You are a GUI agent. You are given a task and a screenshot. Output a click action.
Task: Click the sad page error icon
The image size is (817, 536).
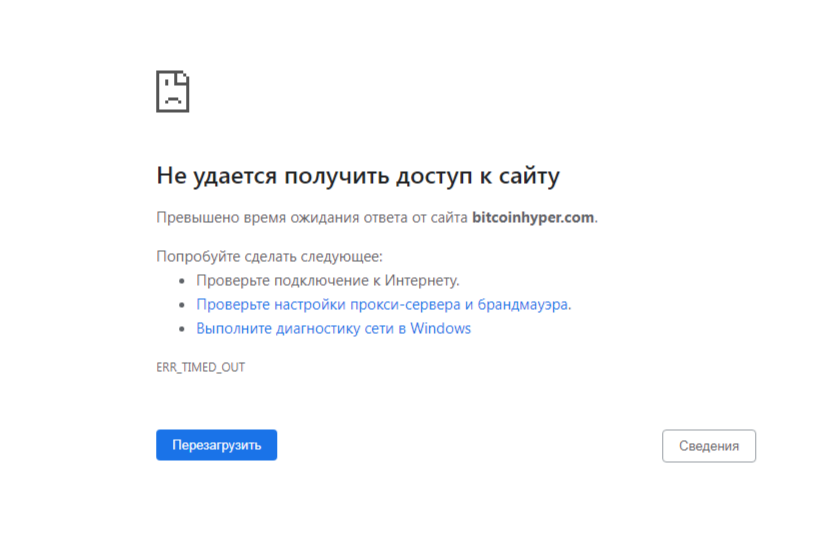(172, 91)
